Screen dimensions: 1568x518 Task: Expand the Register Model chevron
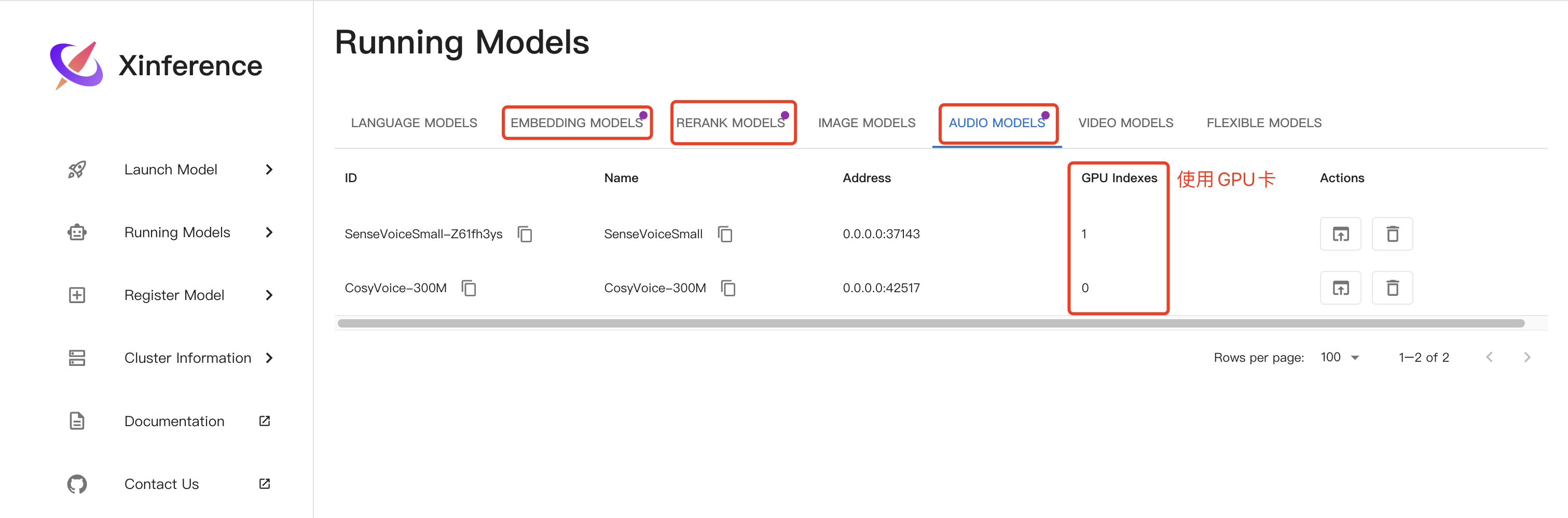[269, 295]
